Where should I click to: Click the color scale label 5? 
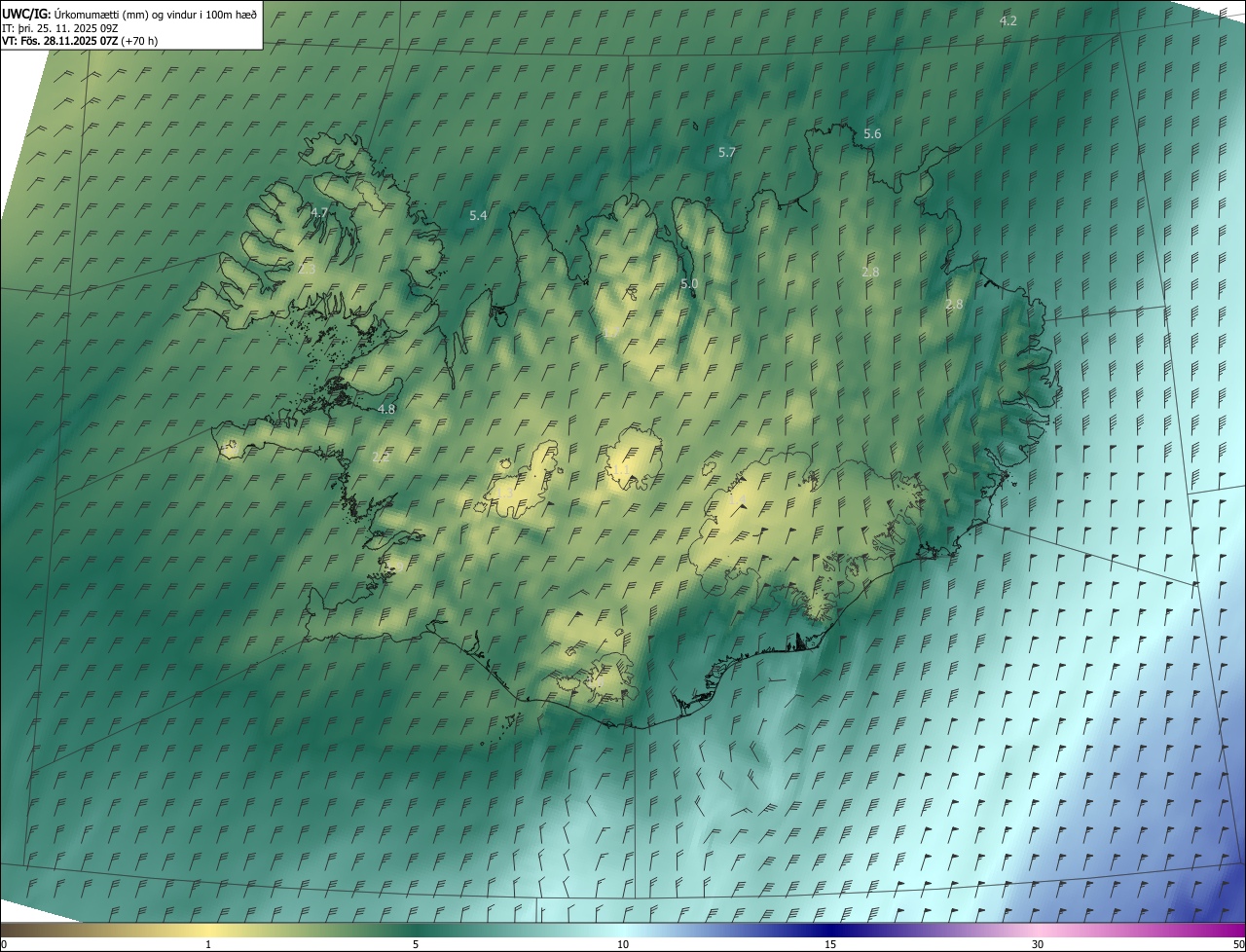(x=416, y=944)
